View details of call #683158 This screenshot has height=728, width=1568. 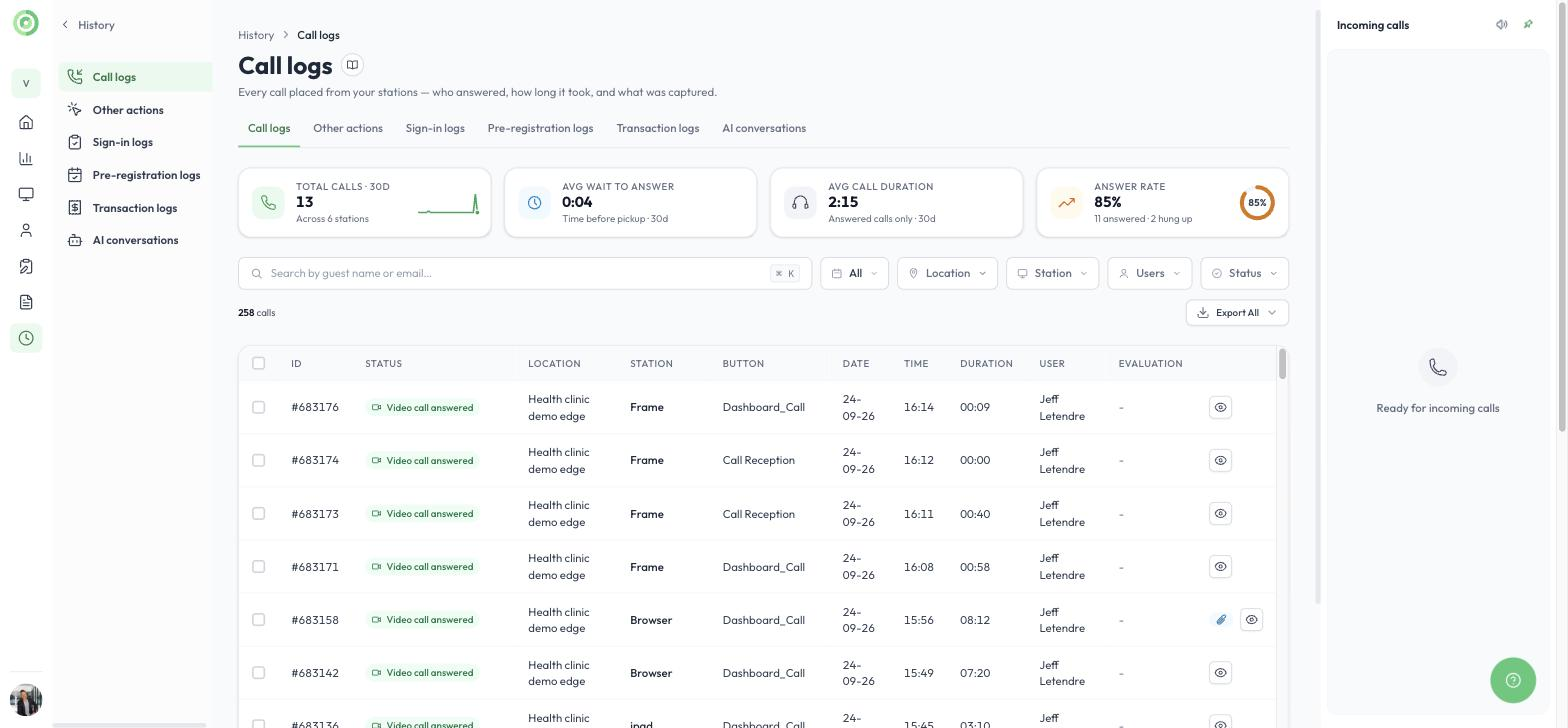click(x=1251, y=620)
